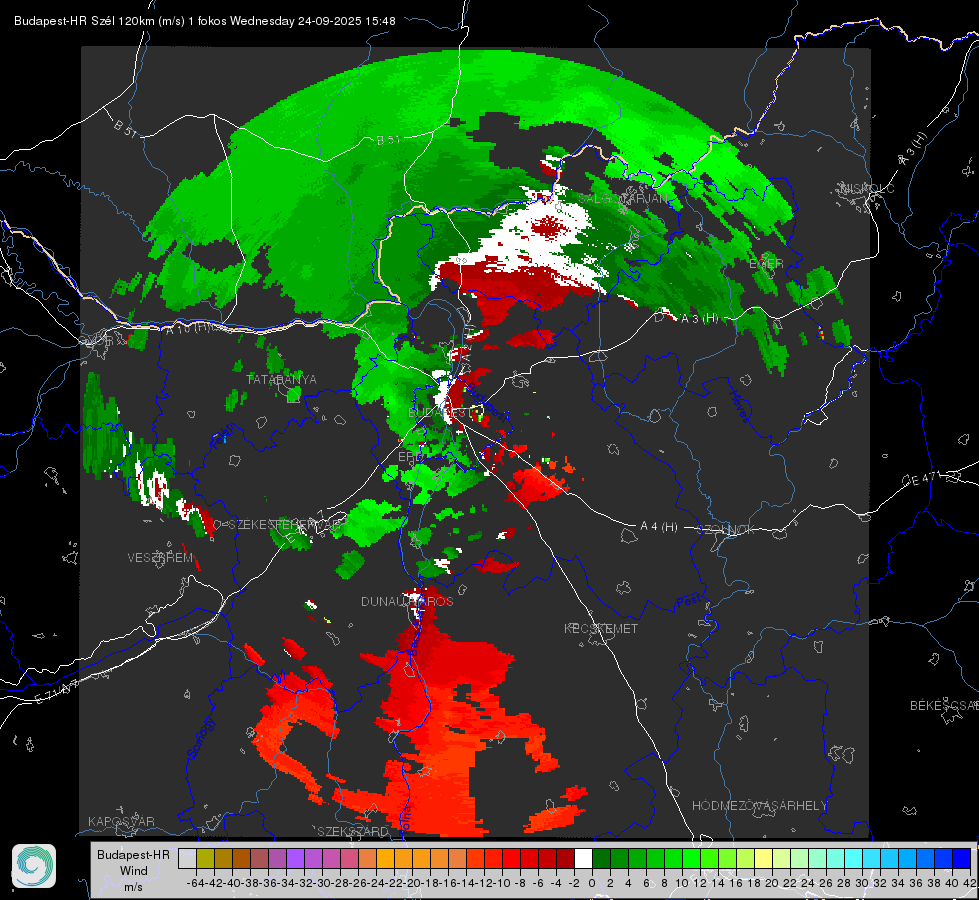
Task: Click the B 51 road label near top left
Action: (125, 127)
